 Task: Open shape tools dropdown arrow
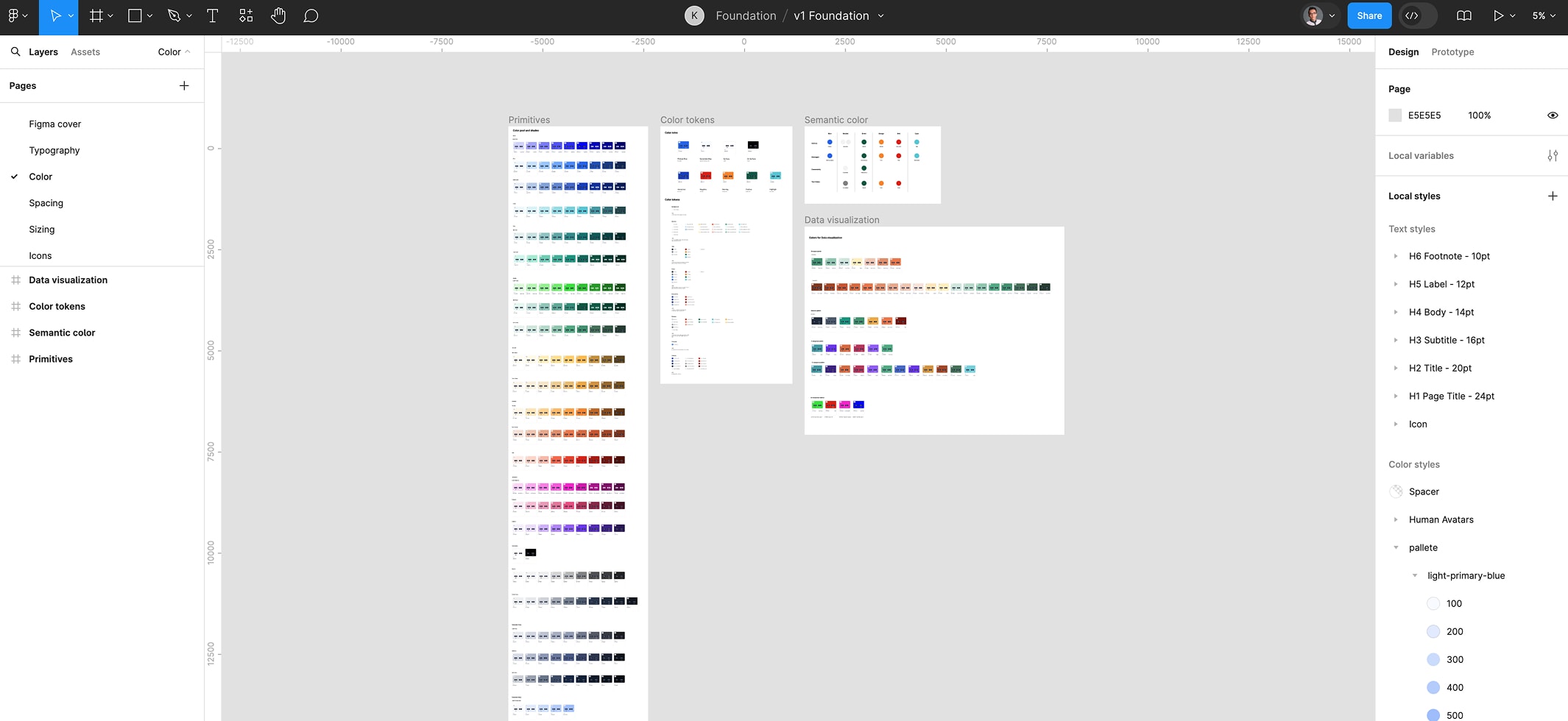[x=150, y=15]
